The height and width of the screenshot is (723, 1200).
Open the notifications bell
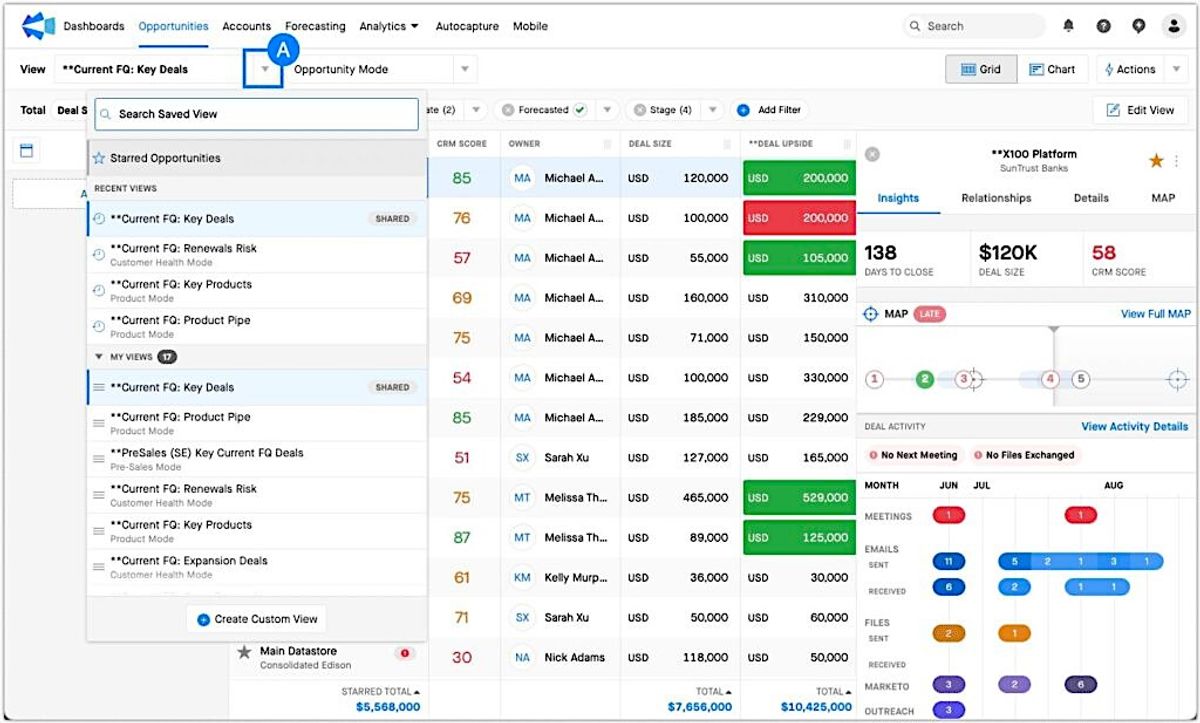point(1069,26)
